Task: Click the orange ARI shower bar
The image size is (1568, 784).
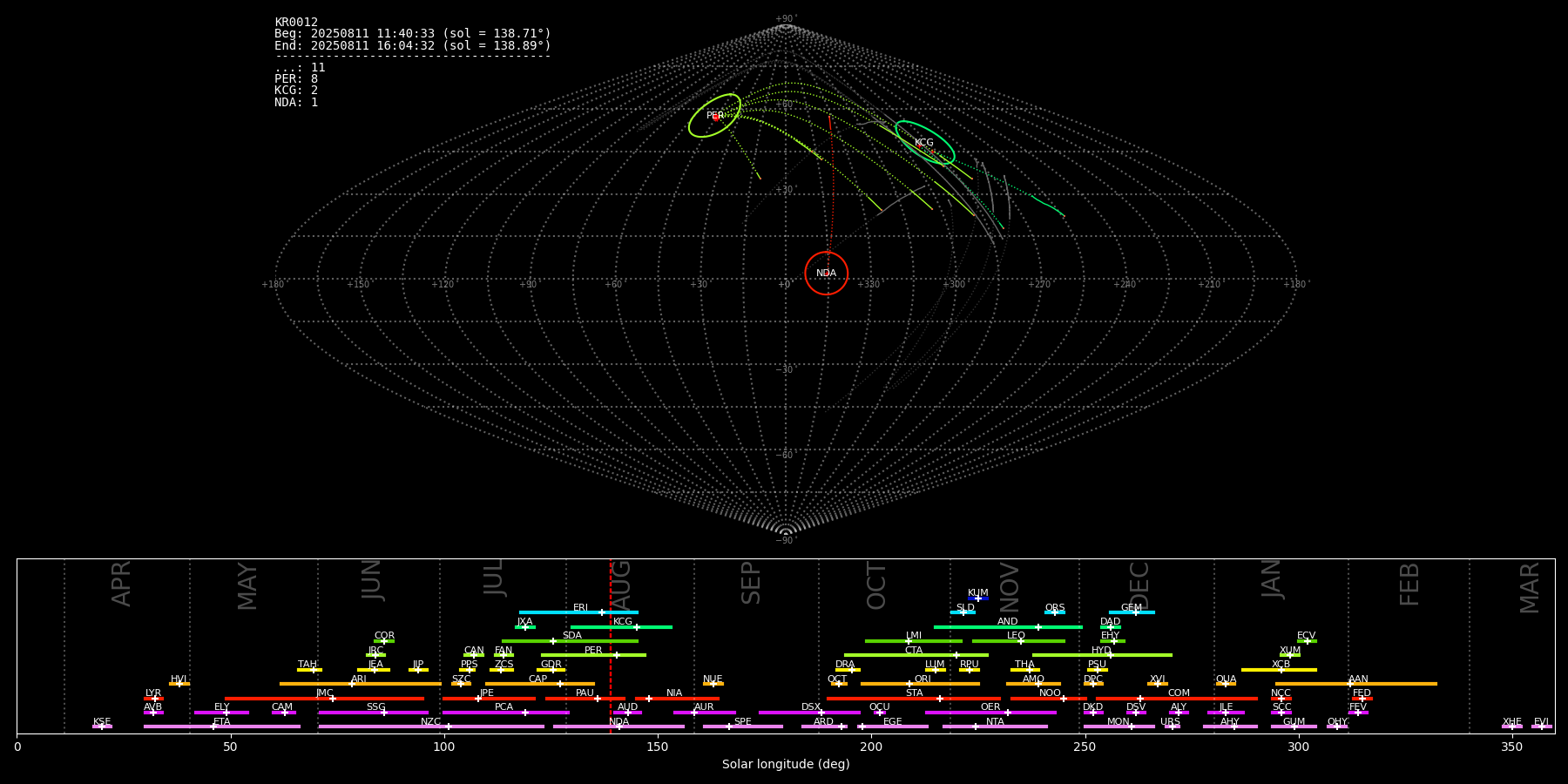Action: point(361,684)
